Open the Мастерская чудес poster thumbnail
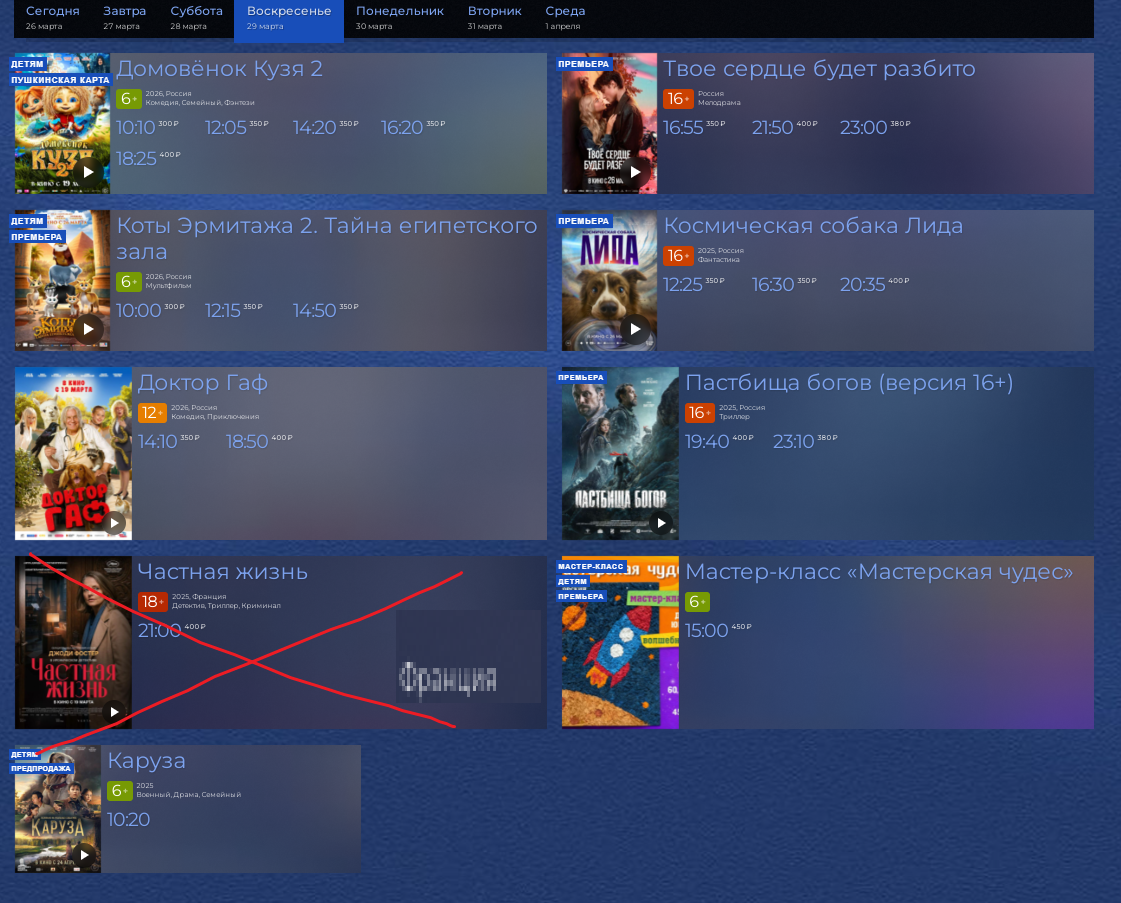 coord(620,642)
